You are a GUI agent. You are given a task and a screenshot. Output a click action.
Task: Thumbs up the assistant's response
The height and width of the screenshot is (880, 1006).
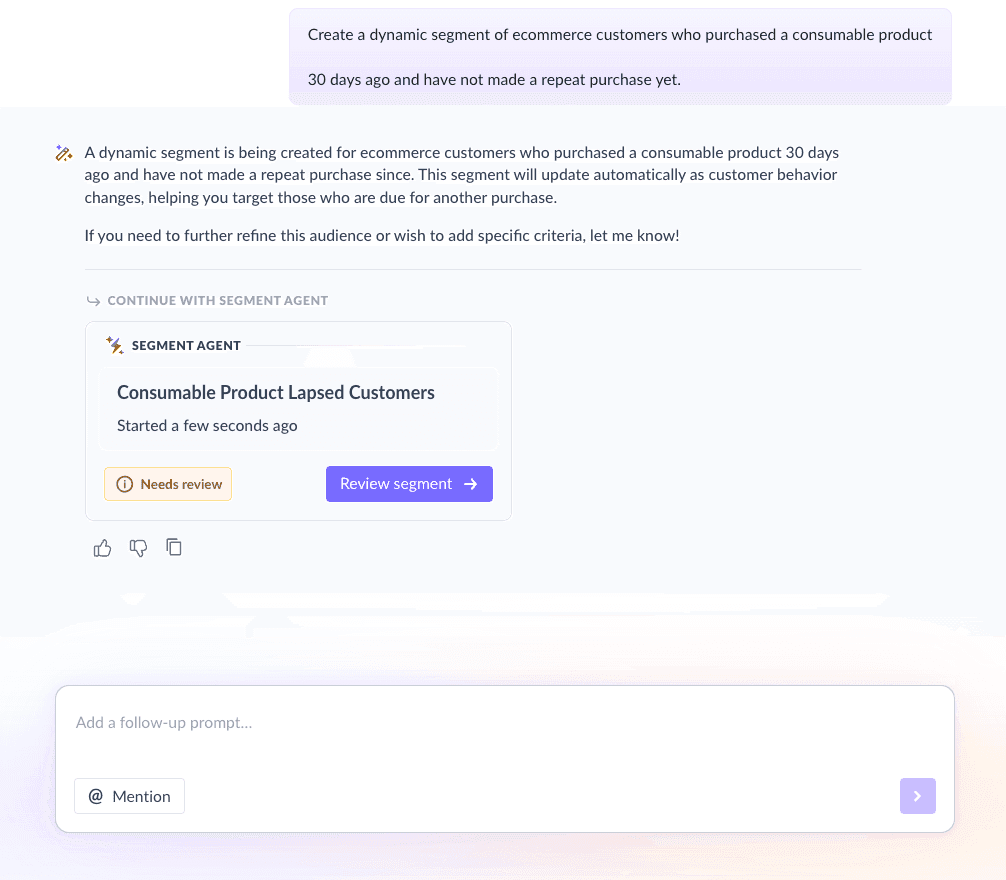click(x=102, y=547)
